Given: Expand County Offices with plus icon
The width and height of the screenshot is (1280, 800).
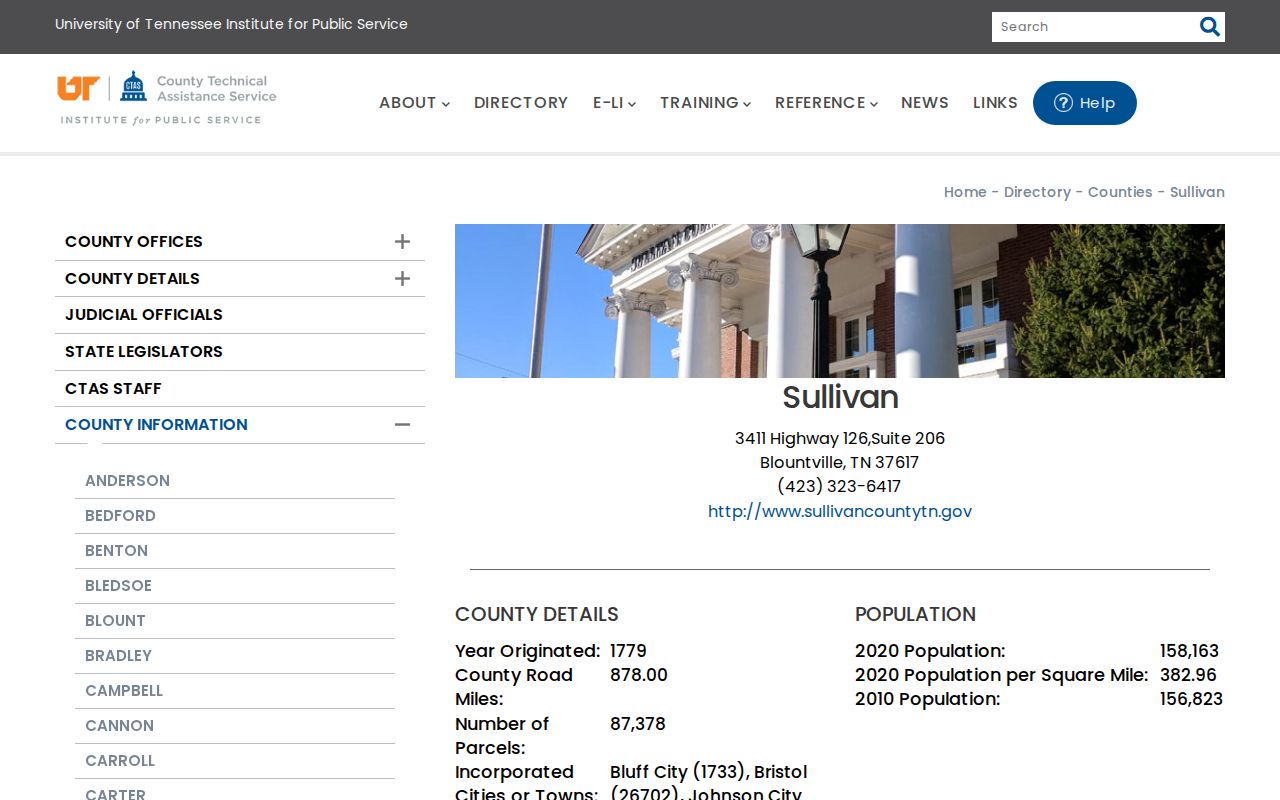Looking at the screenshot, I should [x=402, y=242].
